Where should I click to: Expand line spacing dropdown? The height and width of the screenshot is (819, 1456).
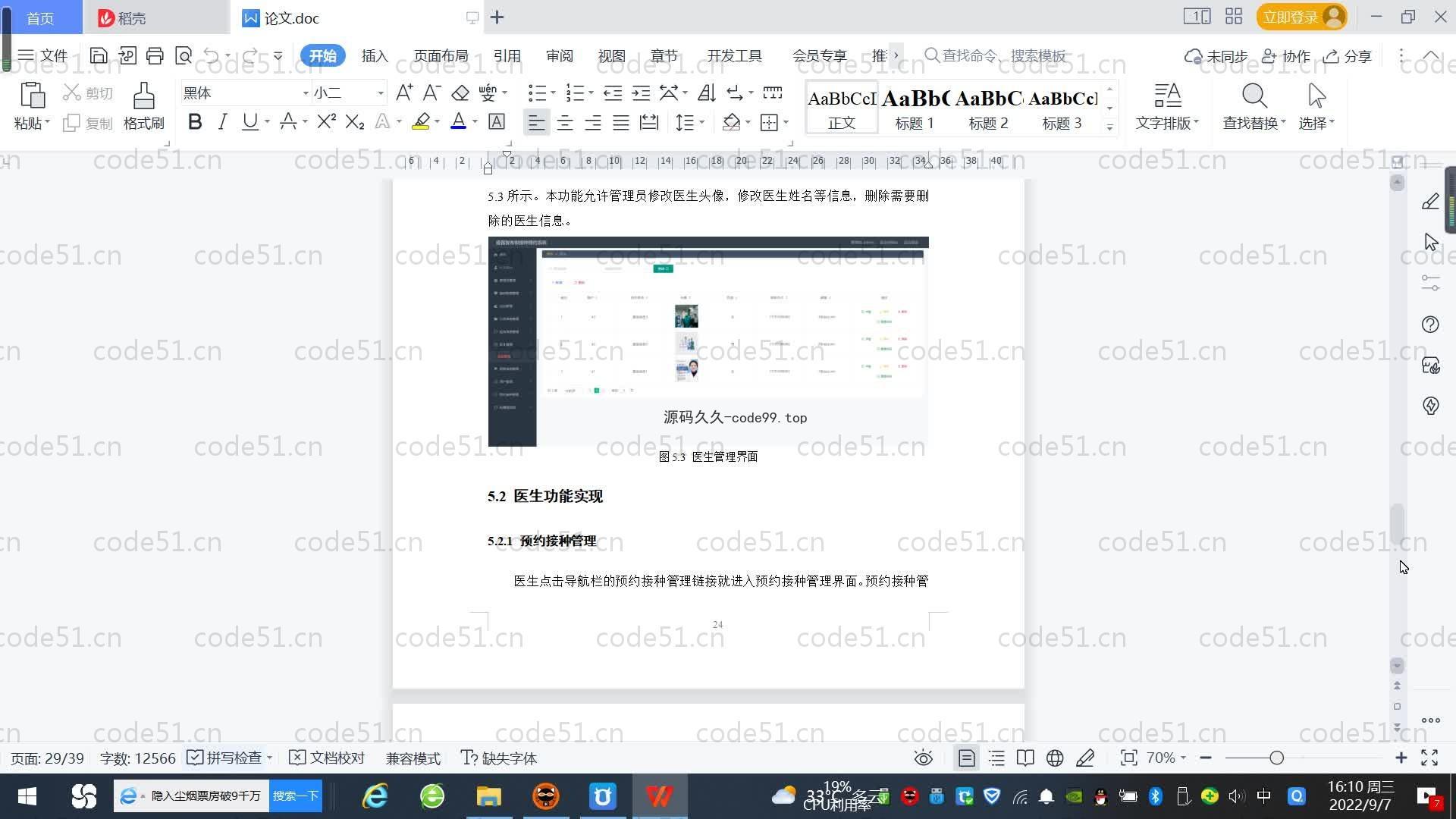[702, 122]
